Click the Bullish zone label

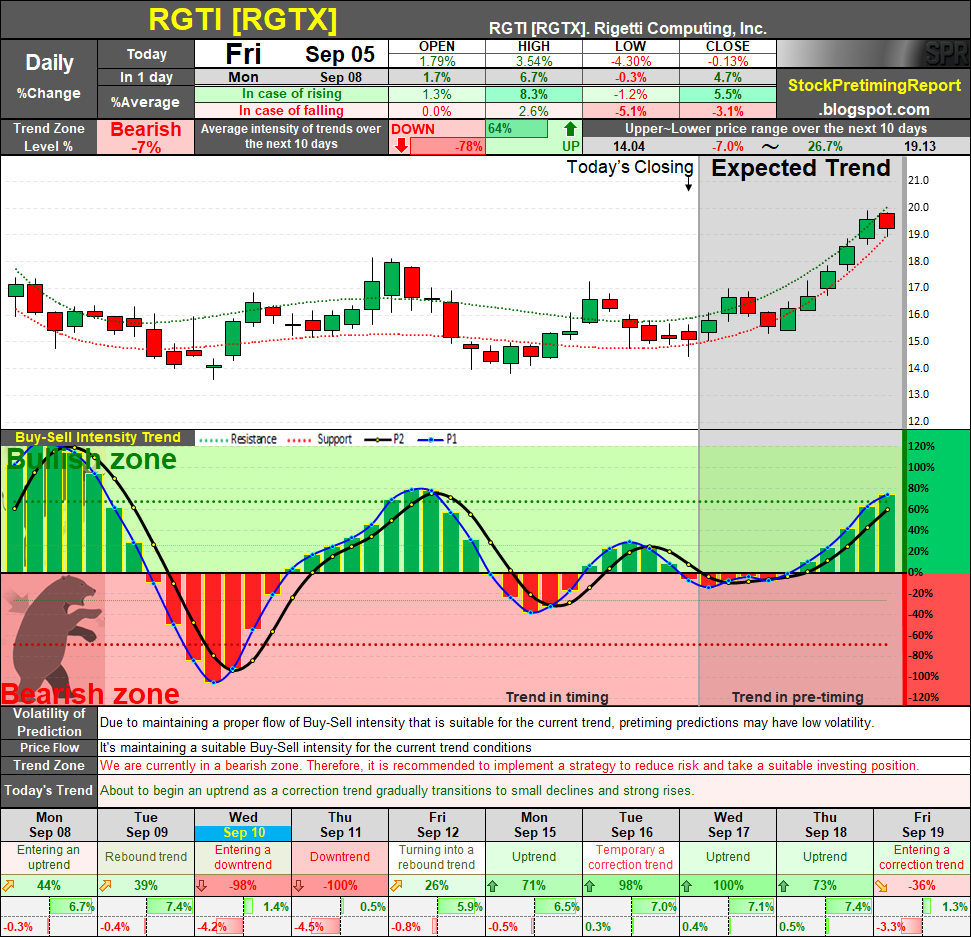pos(92,459)
